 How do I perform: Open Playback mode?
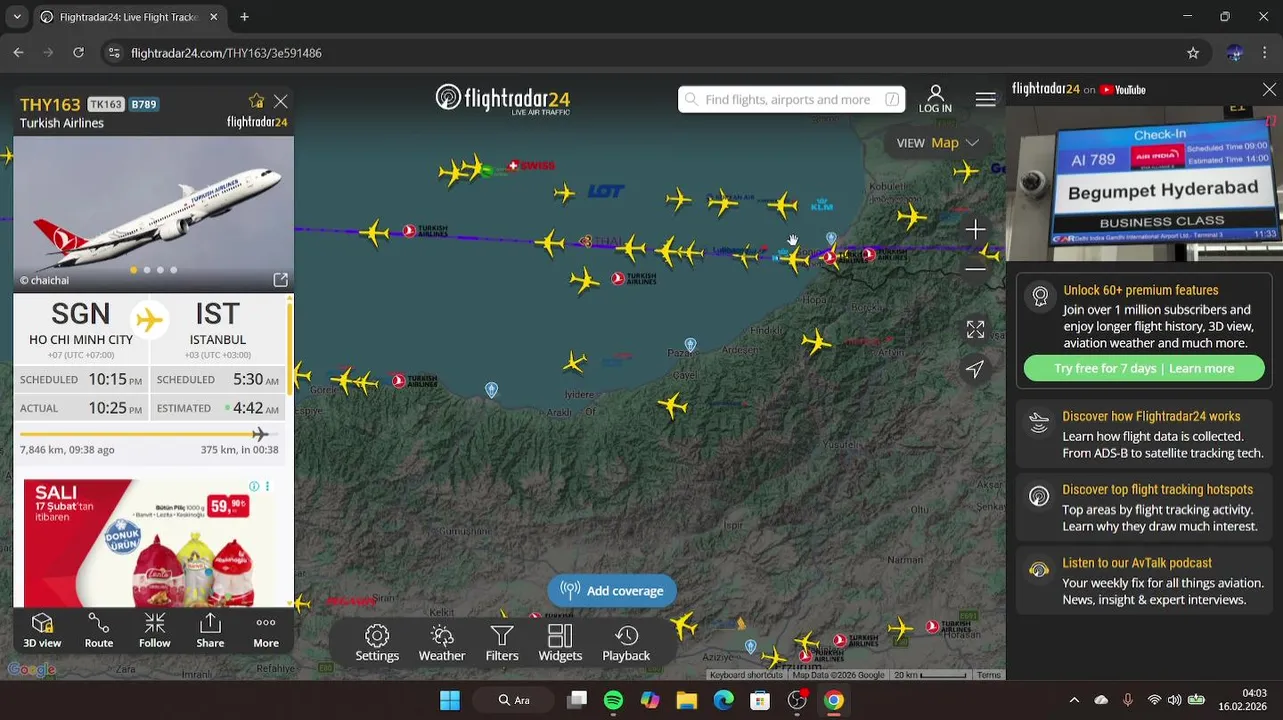626,643
